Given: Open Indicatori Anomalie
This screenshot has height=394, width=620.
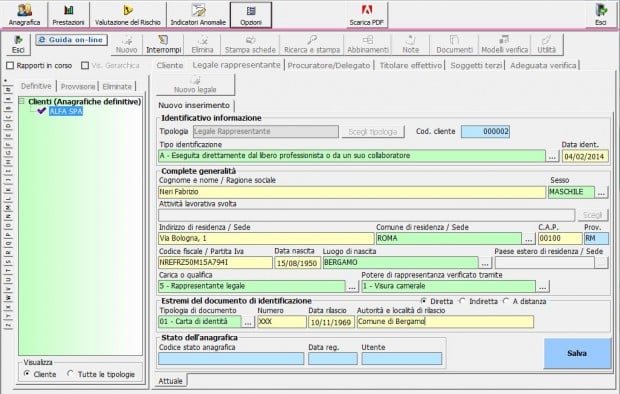Looking at the screenshot, I should pos(198,15).
